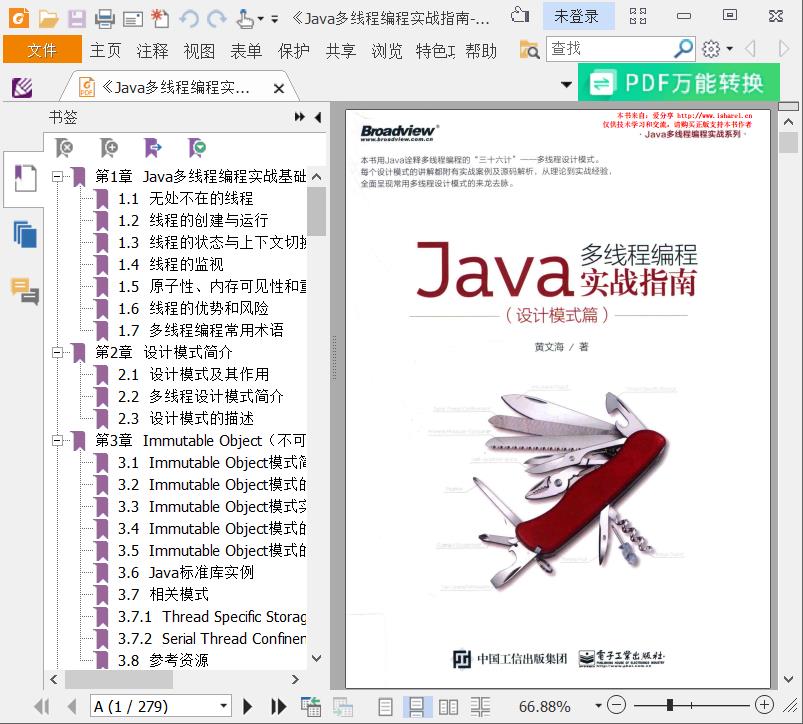The image size is (803, 724).
Task: Focus the 查找 search input field
Action: pyautogui.click(x=609, y=49)
